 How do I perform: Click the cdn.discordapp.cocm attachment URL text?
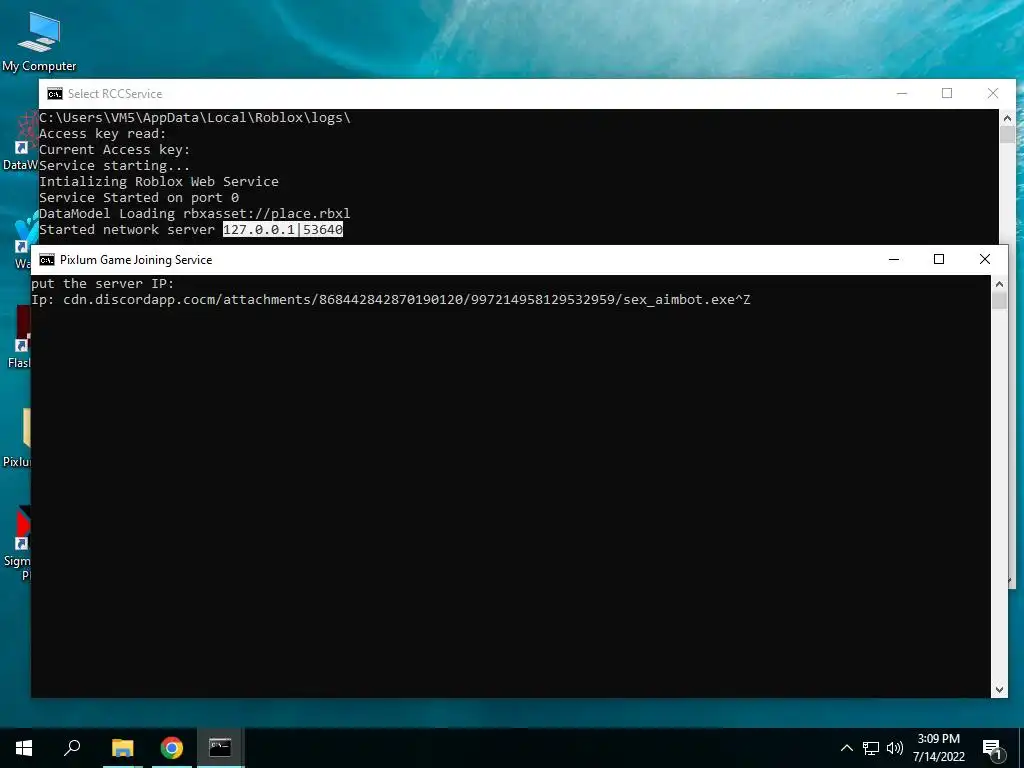[407, 300]
